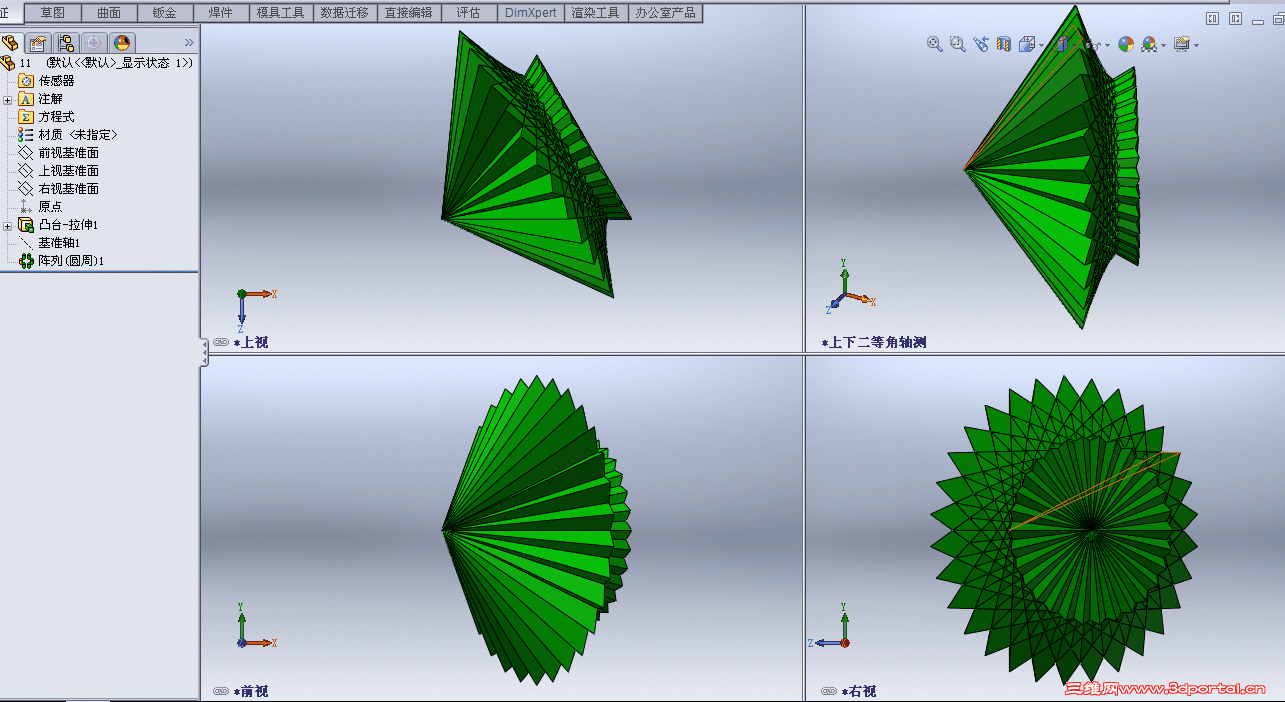Switch to 草图 tab
This screenshot has height=702, width=1285.
(53, 13)
